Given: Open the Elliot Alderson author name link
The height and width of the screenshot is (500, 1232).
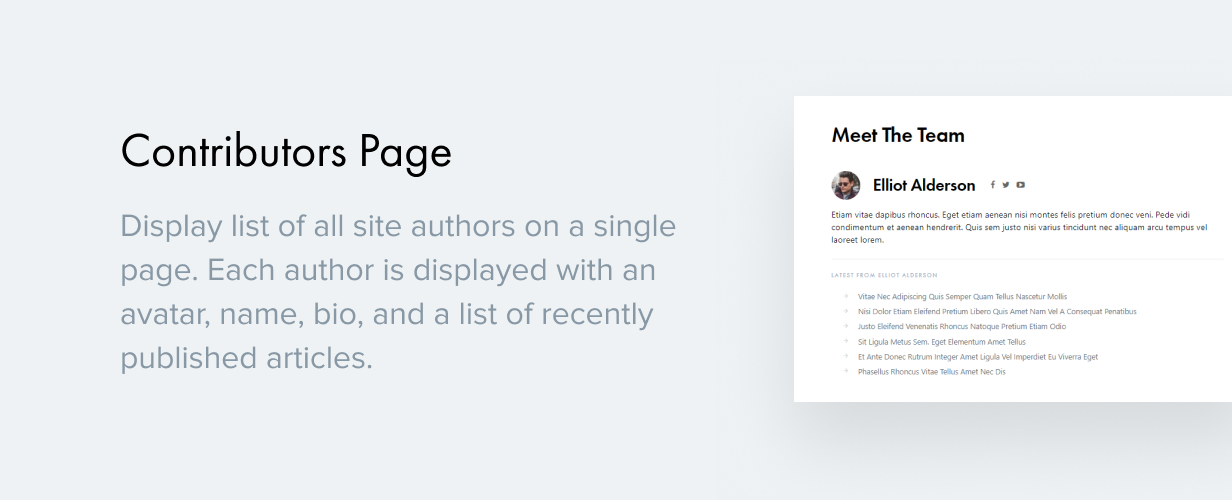Looking at the screenshot, I should point(924,185).
